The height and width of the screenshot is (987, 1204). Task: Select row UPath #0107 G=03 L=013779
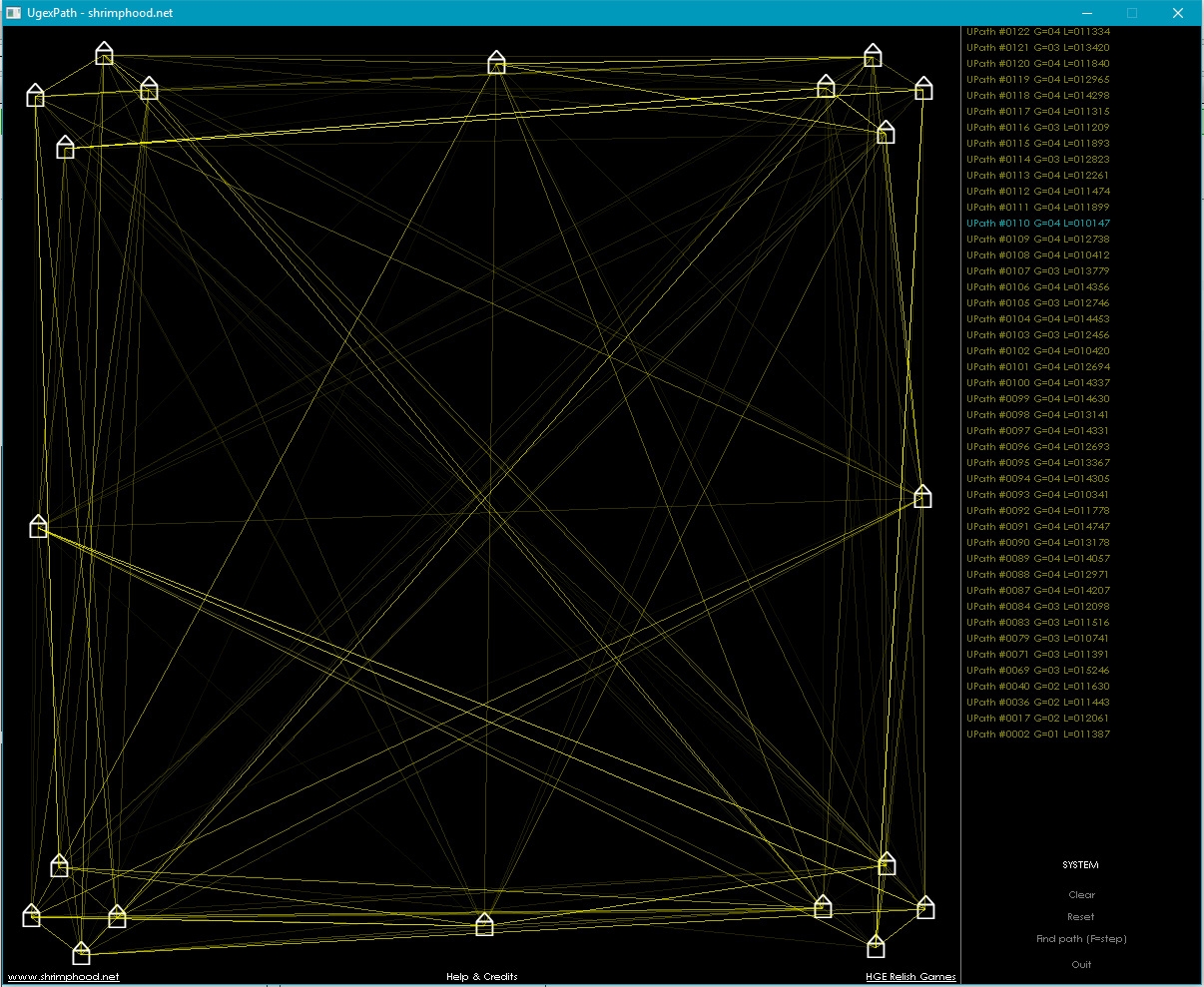pos(1038,271)
